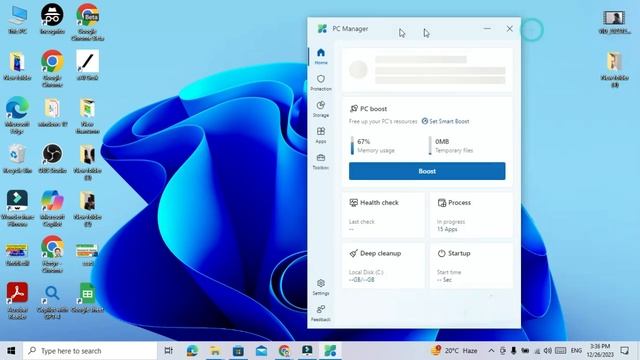The height and width of the screenshot is (360, 640).
Task: Select the Microsoft Edge desktop shortcut
Action: (x=17, y=115)
